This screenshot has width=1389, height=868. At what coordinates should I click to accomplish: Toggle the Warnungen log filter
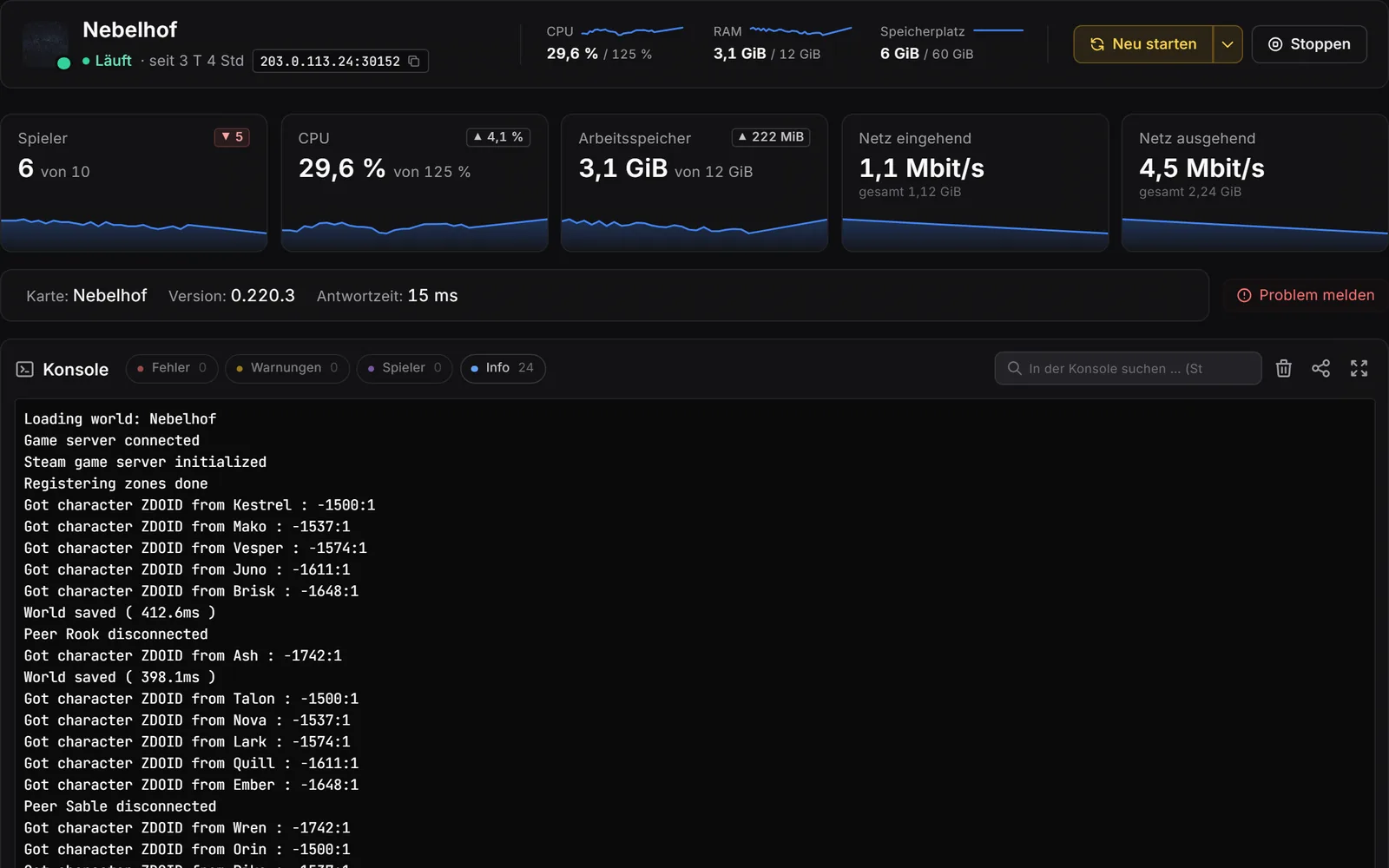pos(287,368)
